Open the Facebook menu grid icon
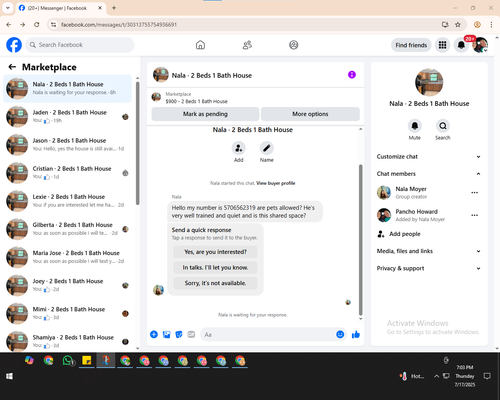This screenshot has height=400, width=500. coord(442,45)
